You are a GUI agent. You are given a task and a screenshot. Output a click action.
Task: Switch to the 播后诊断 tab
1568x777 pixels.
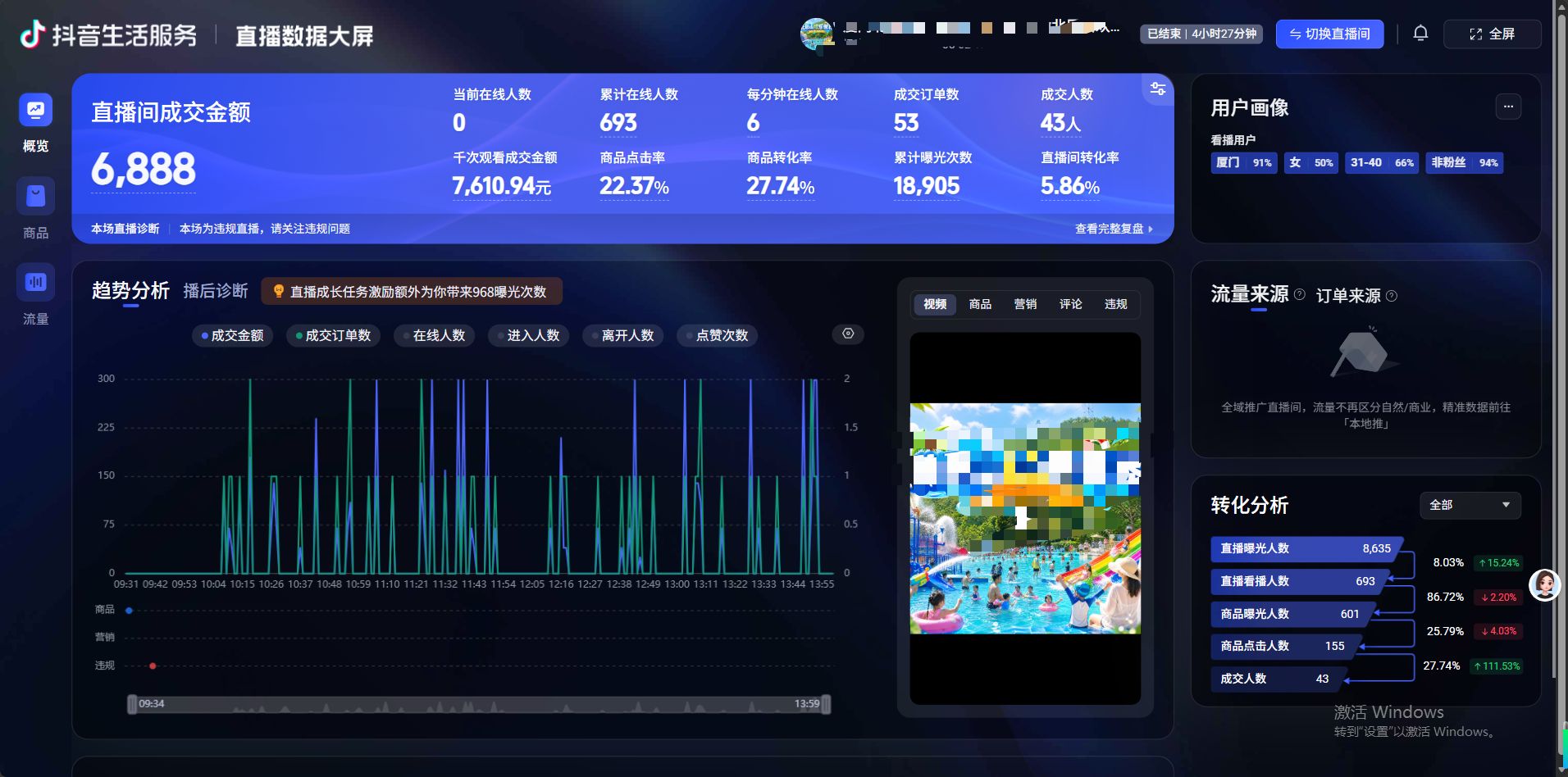click(215, 291)
